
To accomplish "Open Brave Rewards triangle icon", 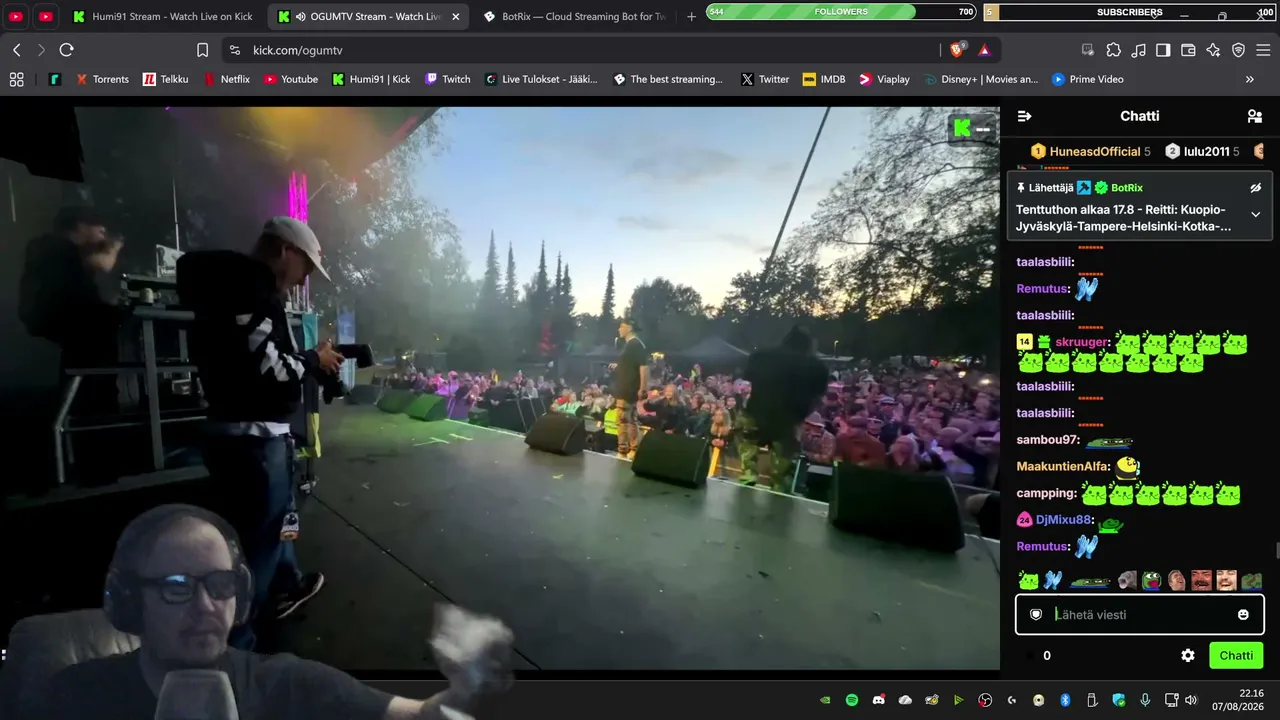I will click(x=984, y=50).
